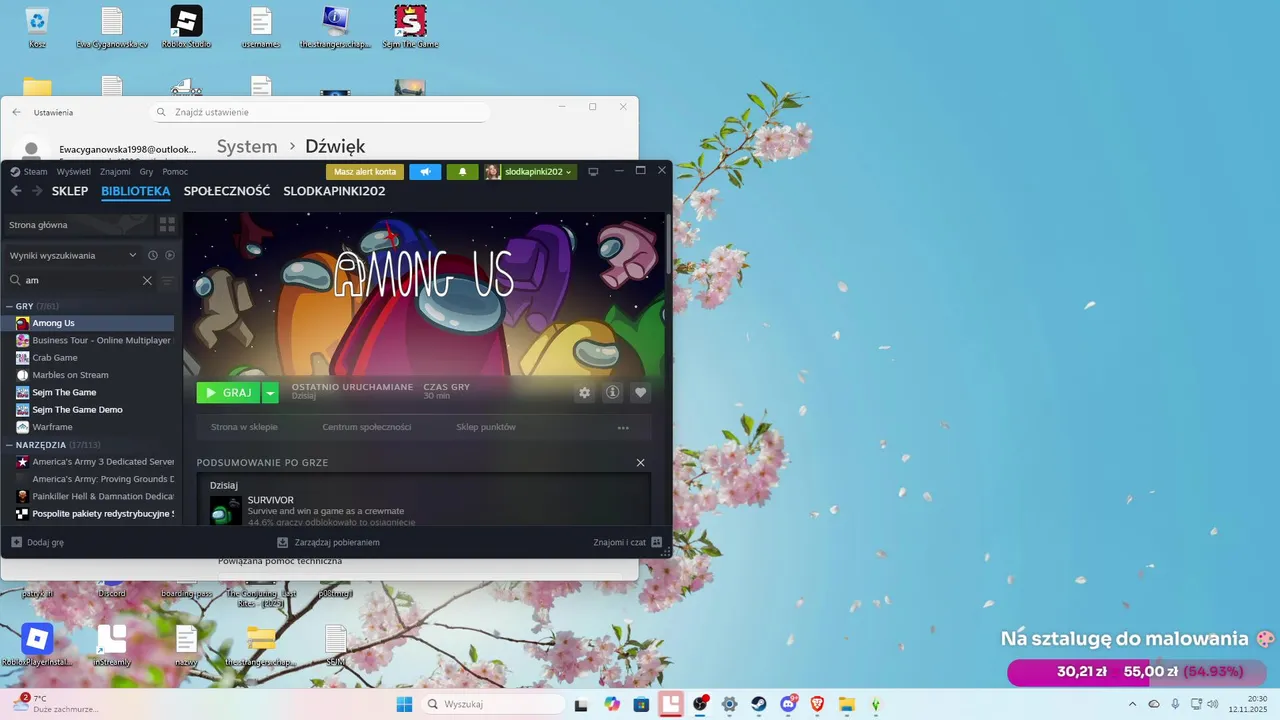The image size is (1280, 720).
Task: Show hidden system tray icons
Action: pos(1133,704)
